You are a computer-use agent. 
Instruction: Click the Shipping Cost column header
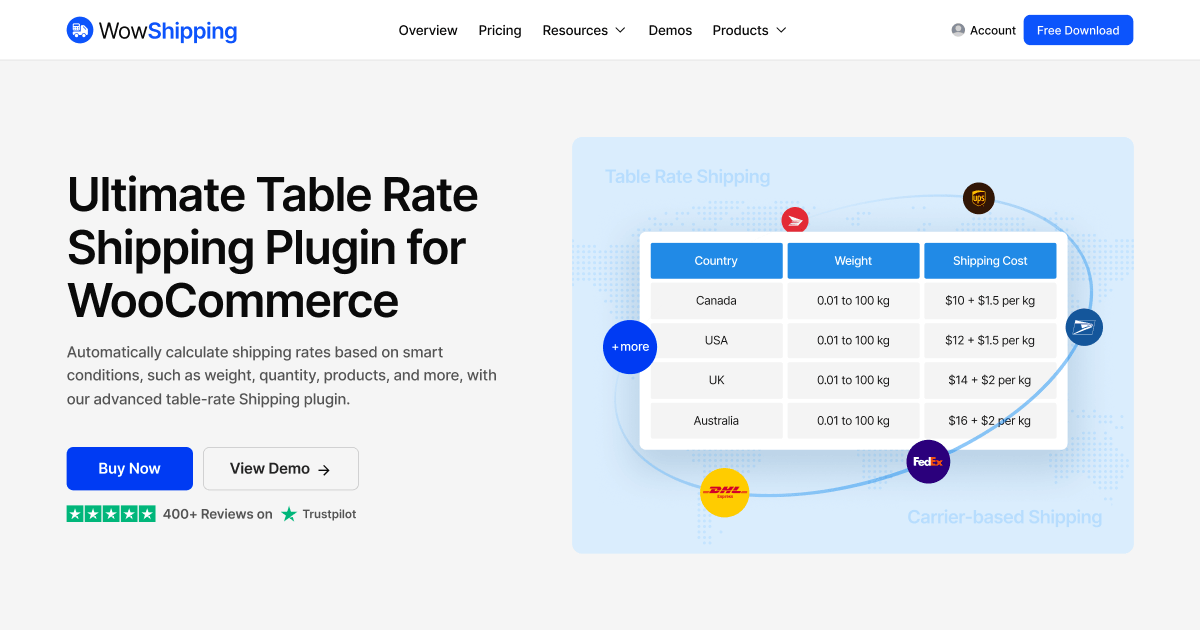coord(990,260)
